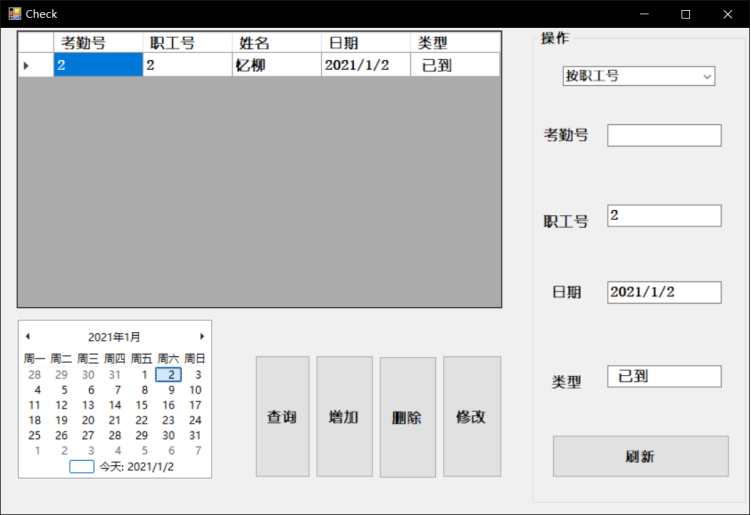Minimize the Check window
Screen dimensions: 751x515
click(x=644, y=14)
